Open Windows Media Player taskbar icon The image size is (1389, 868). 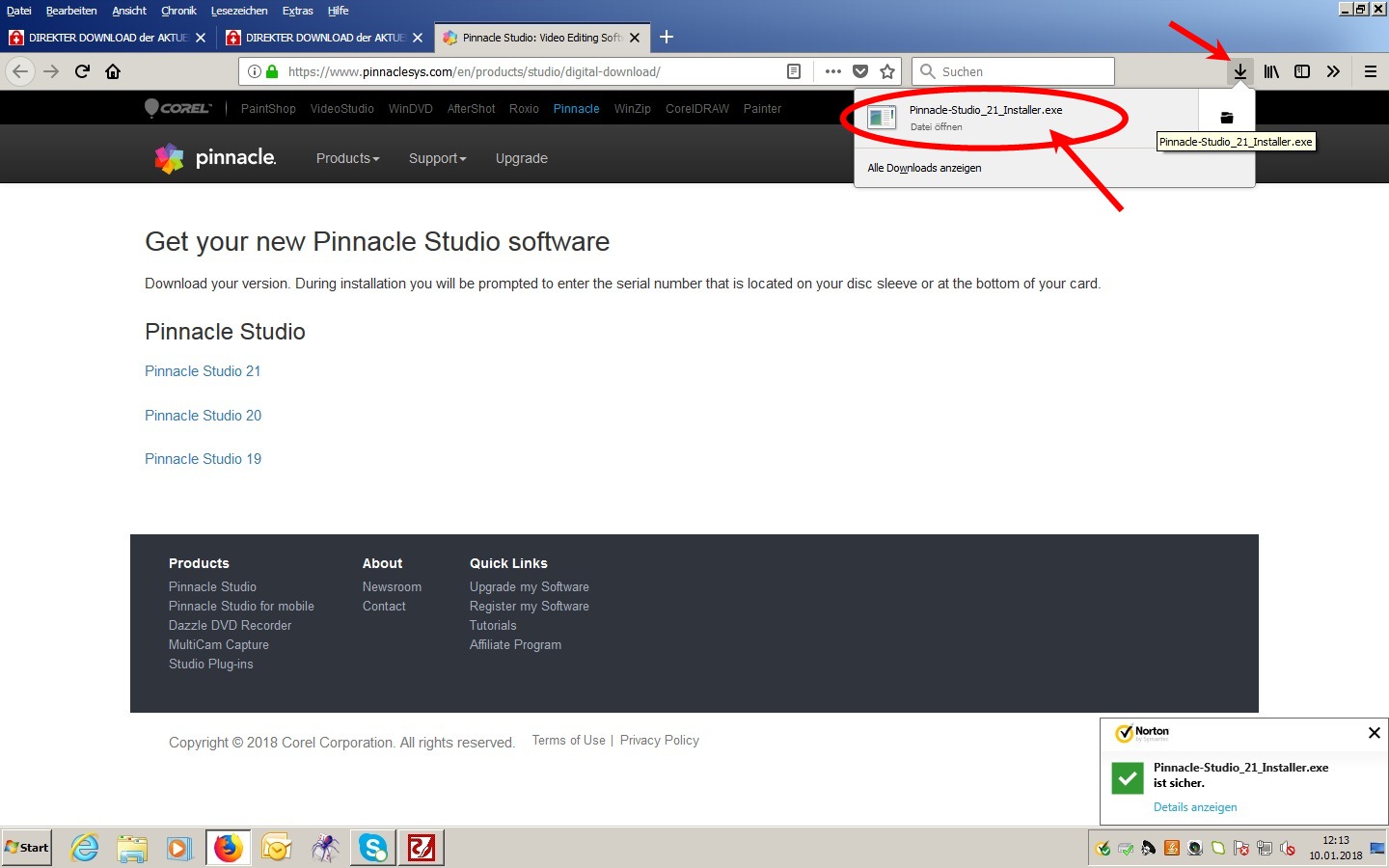pos(179,848)
